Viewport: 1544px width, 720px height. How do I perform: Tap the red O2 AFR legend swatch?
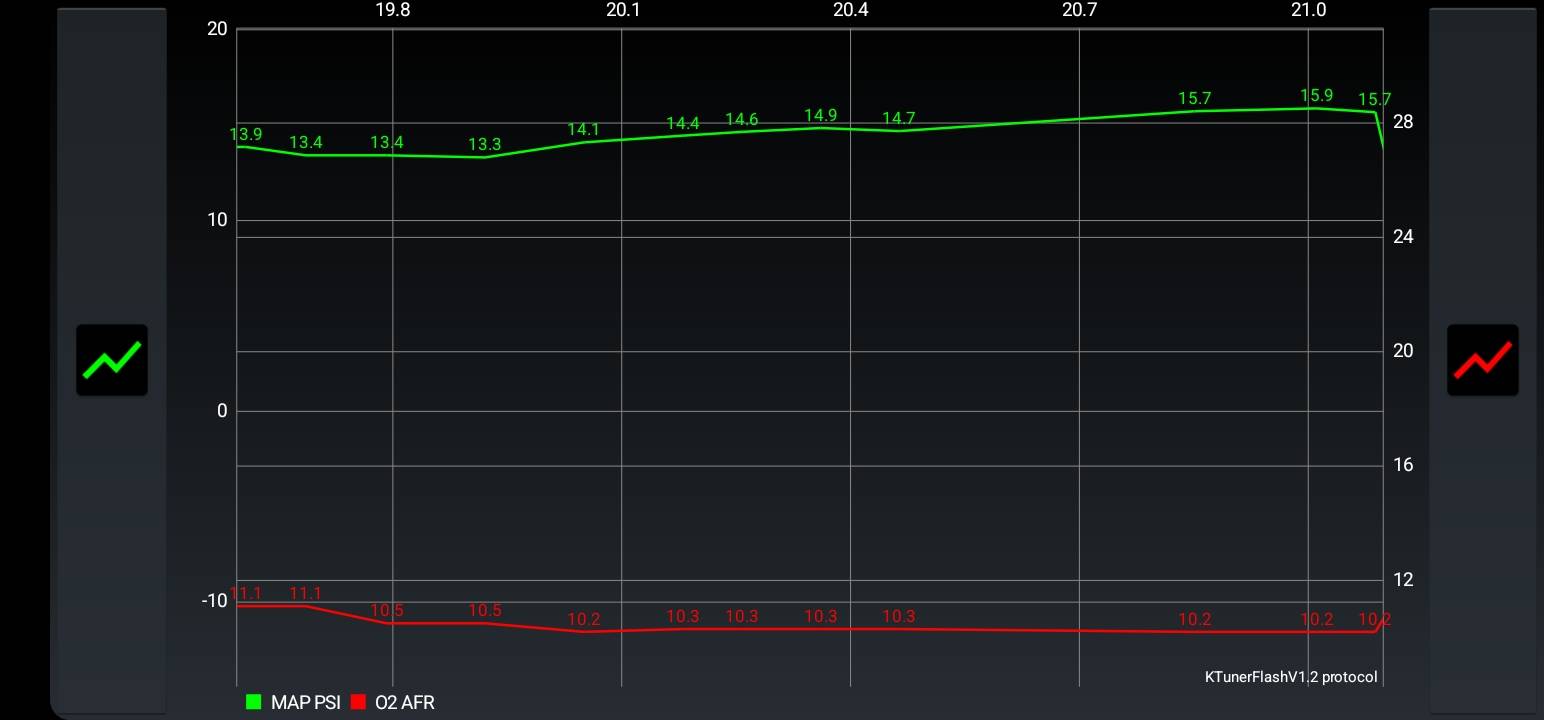[358, 702]
